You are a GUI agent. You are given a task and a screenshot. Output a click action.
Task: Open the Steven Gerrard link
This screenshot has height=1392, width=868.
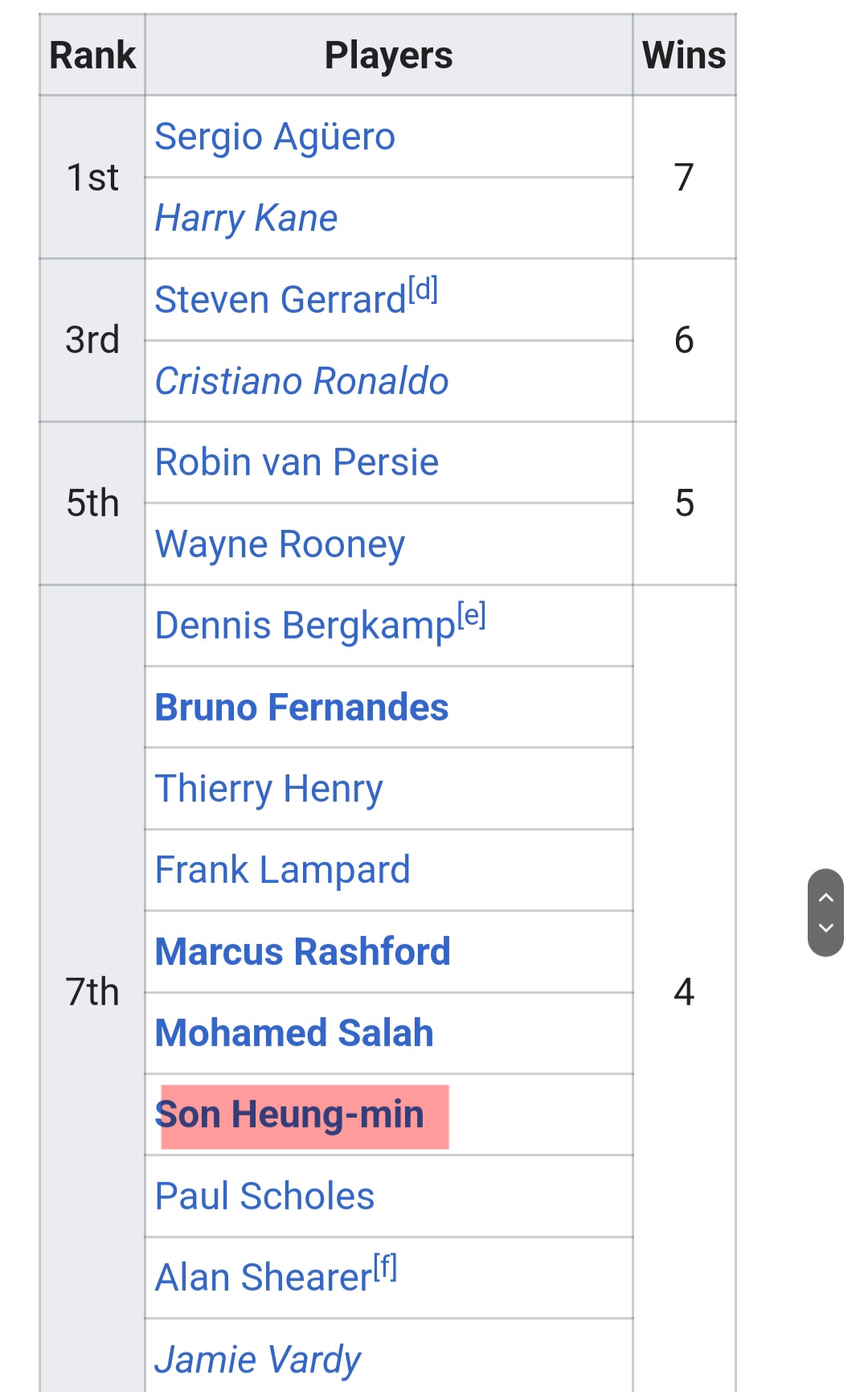tap(280, 300)
